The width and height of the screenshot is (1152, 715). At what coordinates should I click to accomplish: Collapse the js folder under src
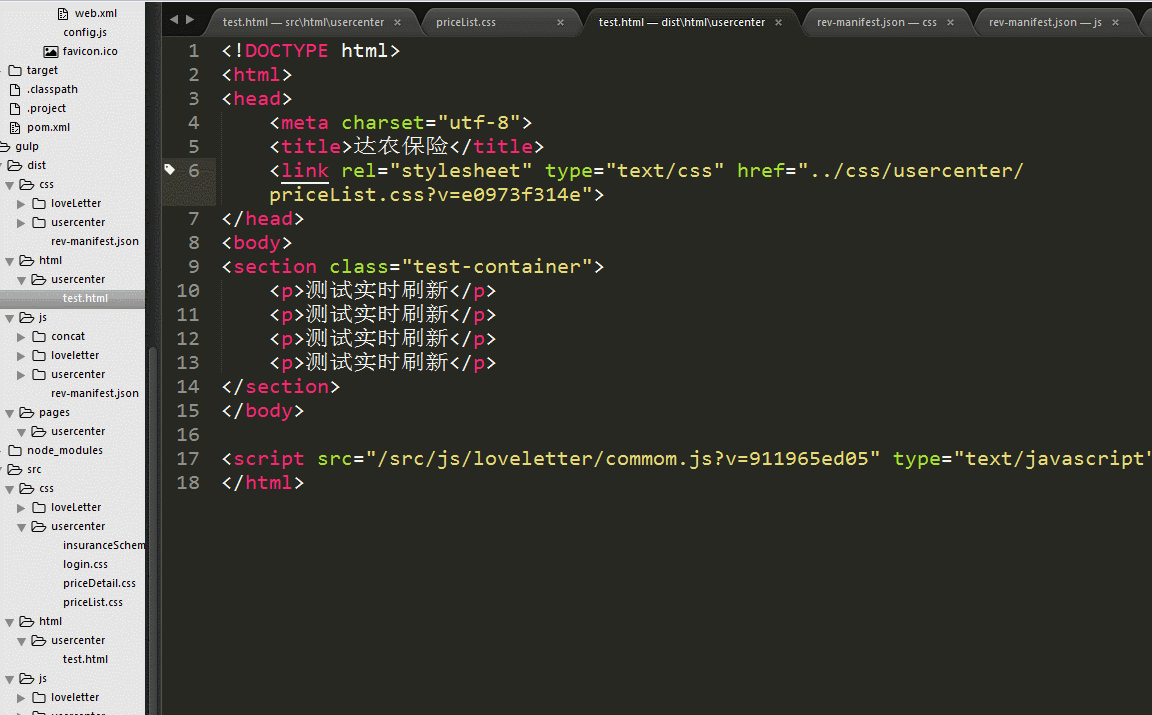[x=10, y=680]
